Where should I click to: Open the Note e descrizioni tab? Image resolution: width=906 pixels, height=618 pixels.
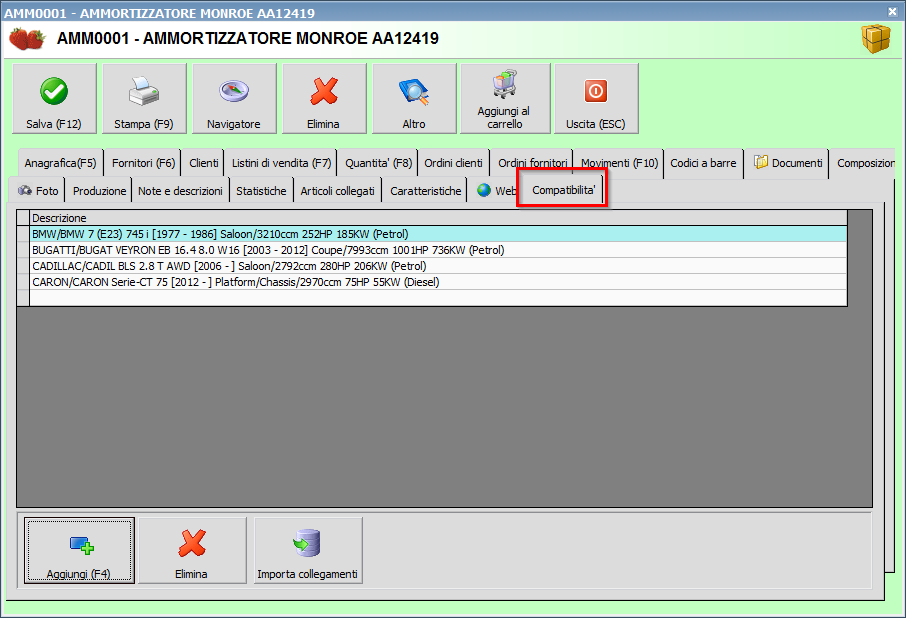click(180, 191)
